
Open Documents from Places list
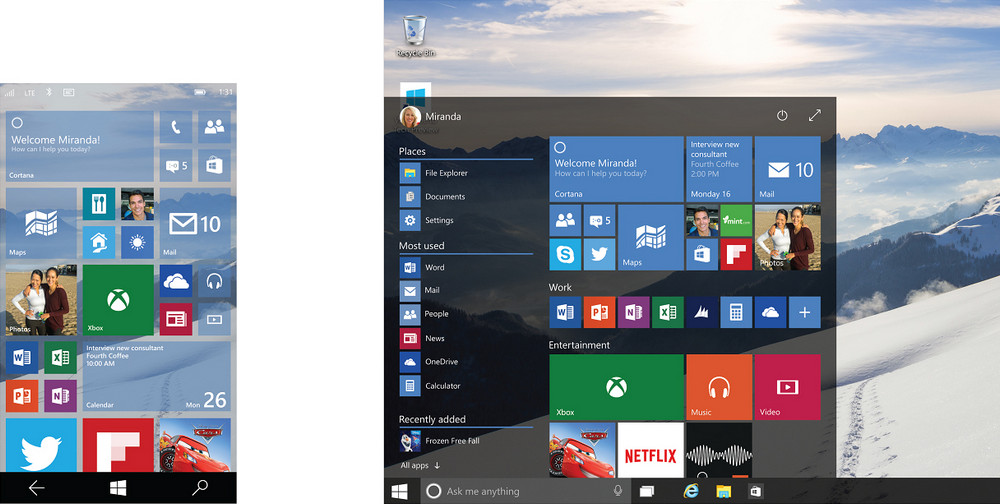466,196
